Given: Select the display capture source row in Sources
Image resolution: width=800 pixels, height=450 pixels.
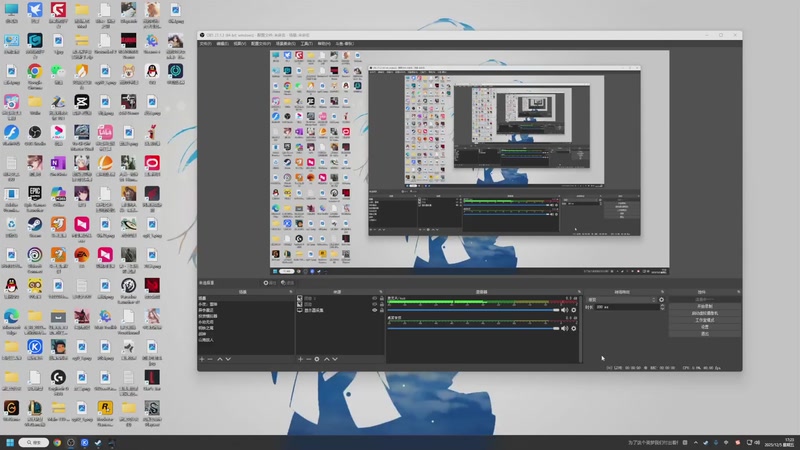Looking at the screenshot, I should 340,310.
